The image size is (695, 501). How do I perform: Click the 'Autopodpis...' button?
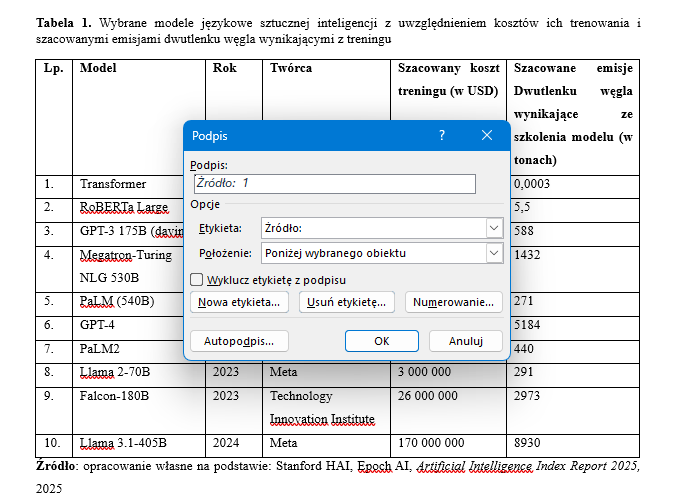(239, 341)
